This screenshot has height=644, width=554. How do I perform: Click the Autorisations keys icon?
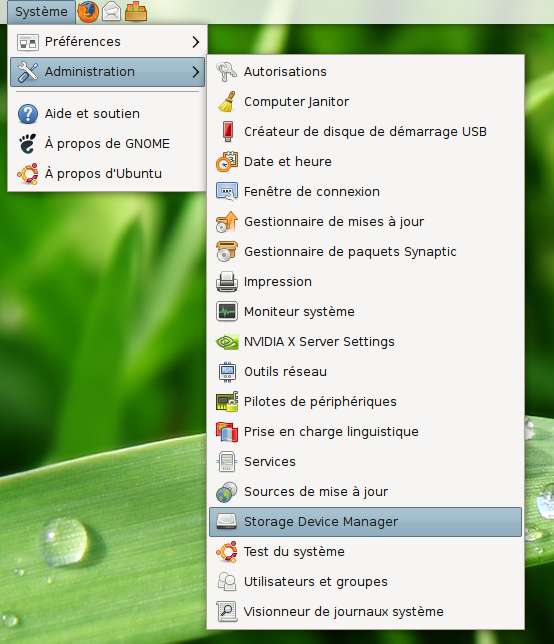227,72
